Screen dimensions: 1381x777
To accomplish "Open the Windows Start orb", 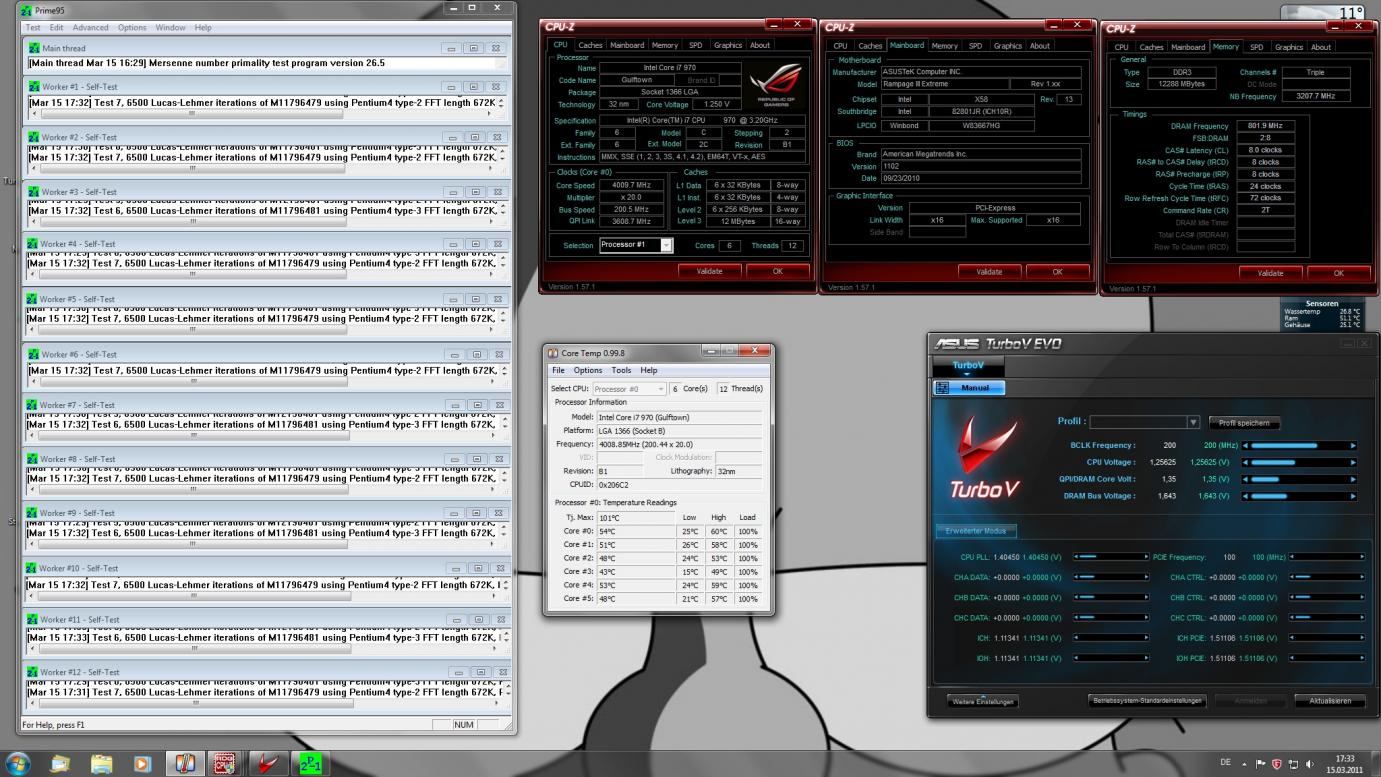I will coord(18,763).
